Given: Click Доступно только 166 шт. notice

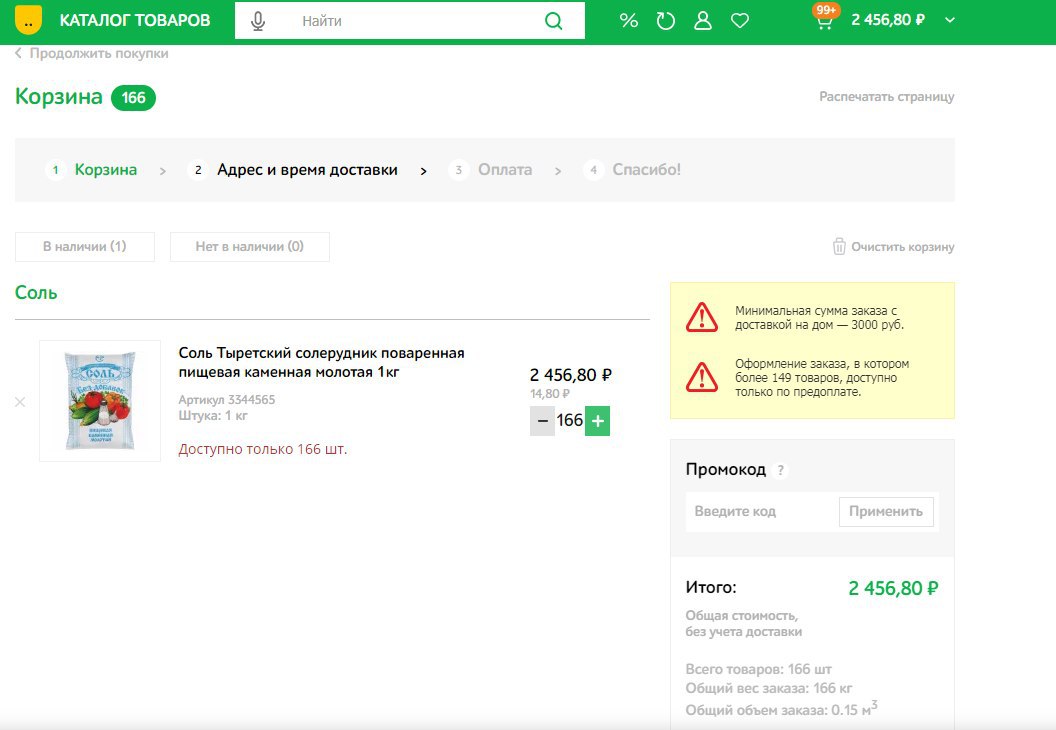Looking at the screenshot, I should (263, 449).
